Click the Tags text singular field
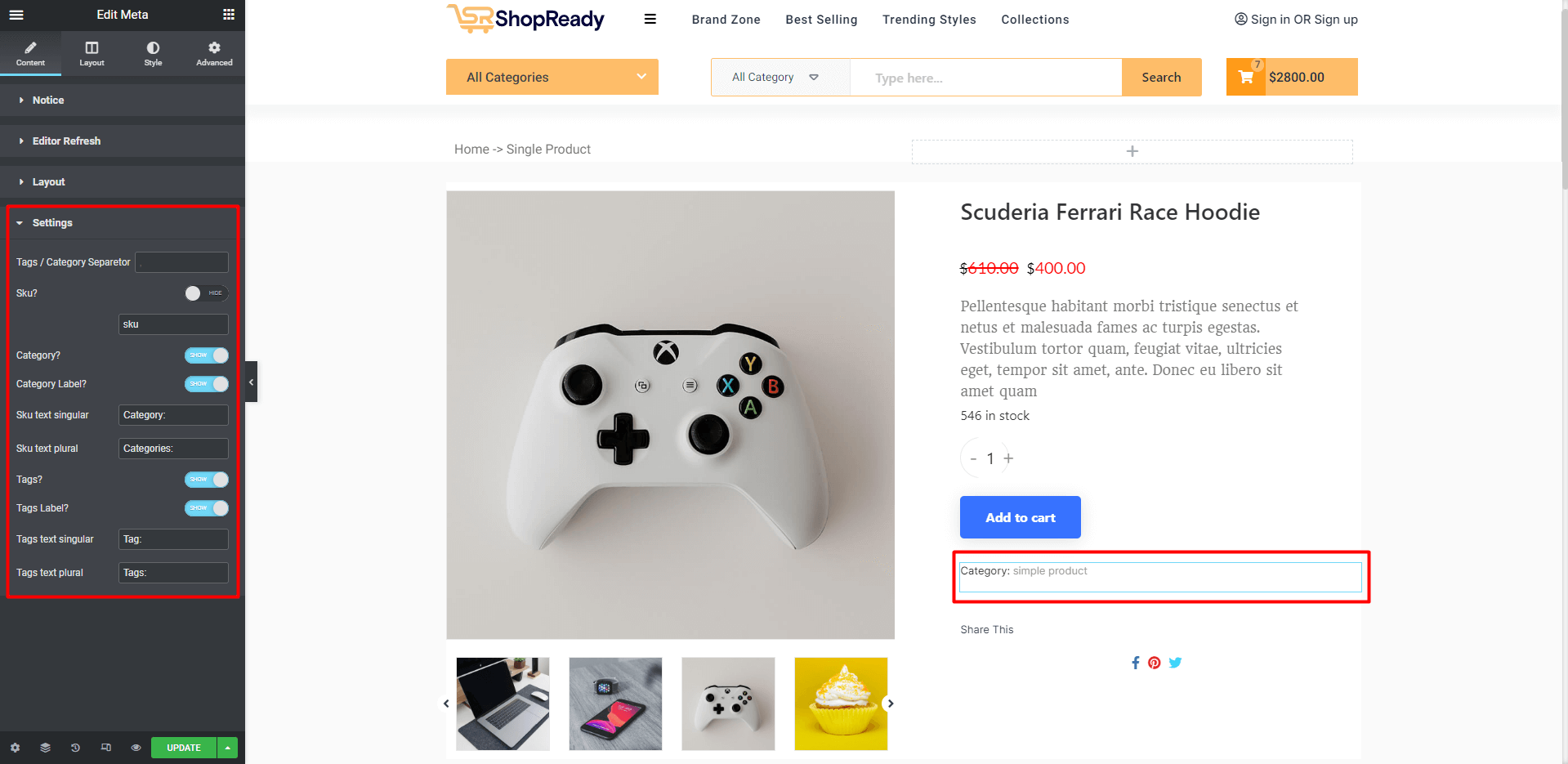Screen dimensions: 1568x764 tap(173, 539)
